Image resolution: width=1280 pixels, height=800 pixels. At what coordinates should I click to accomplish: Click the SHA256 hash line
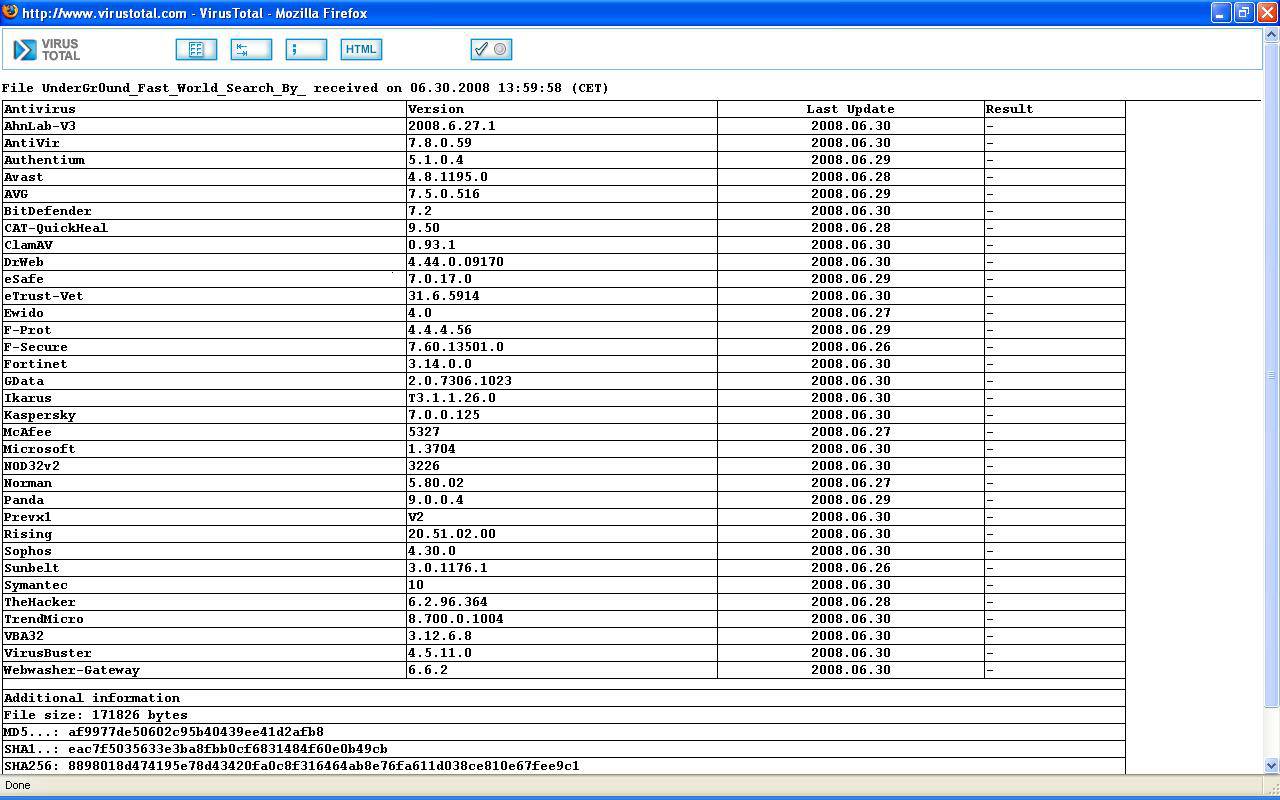[292, 766]
